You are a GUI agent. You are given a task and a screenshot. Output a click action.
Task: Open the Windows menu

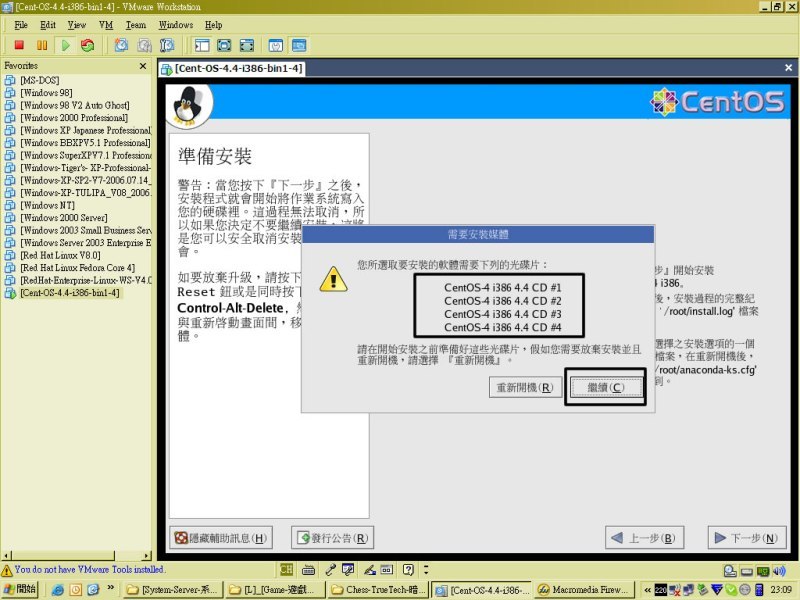tap(176, 25)
